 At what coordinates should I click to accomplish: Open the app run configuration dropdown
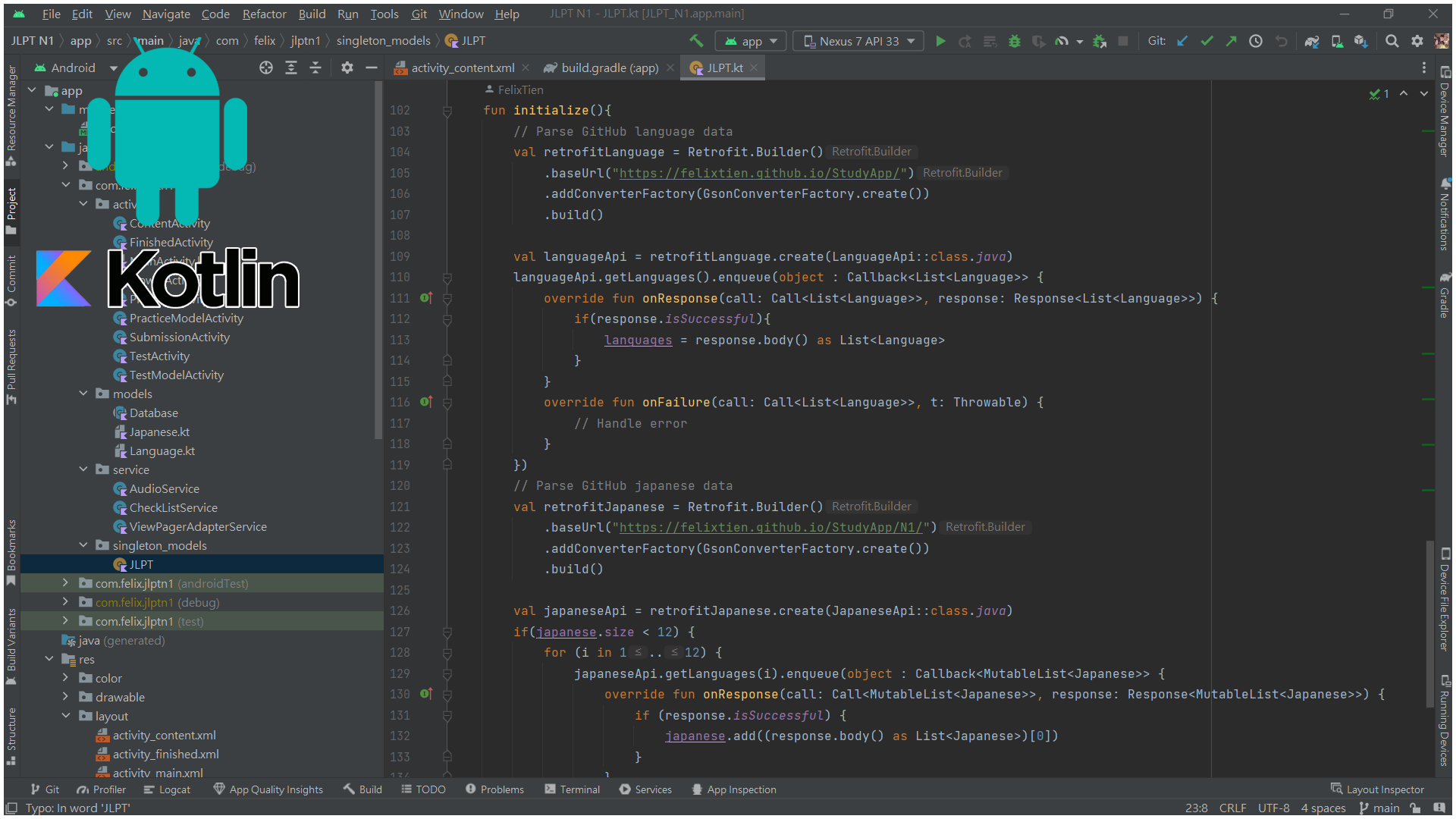(752, 41)
